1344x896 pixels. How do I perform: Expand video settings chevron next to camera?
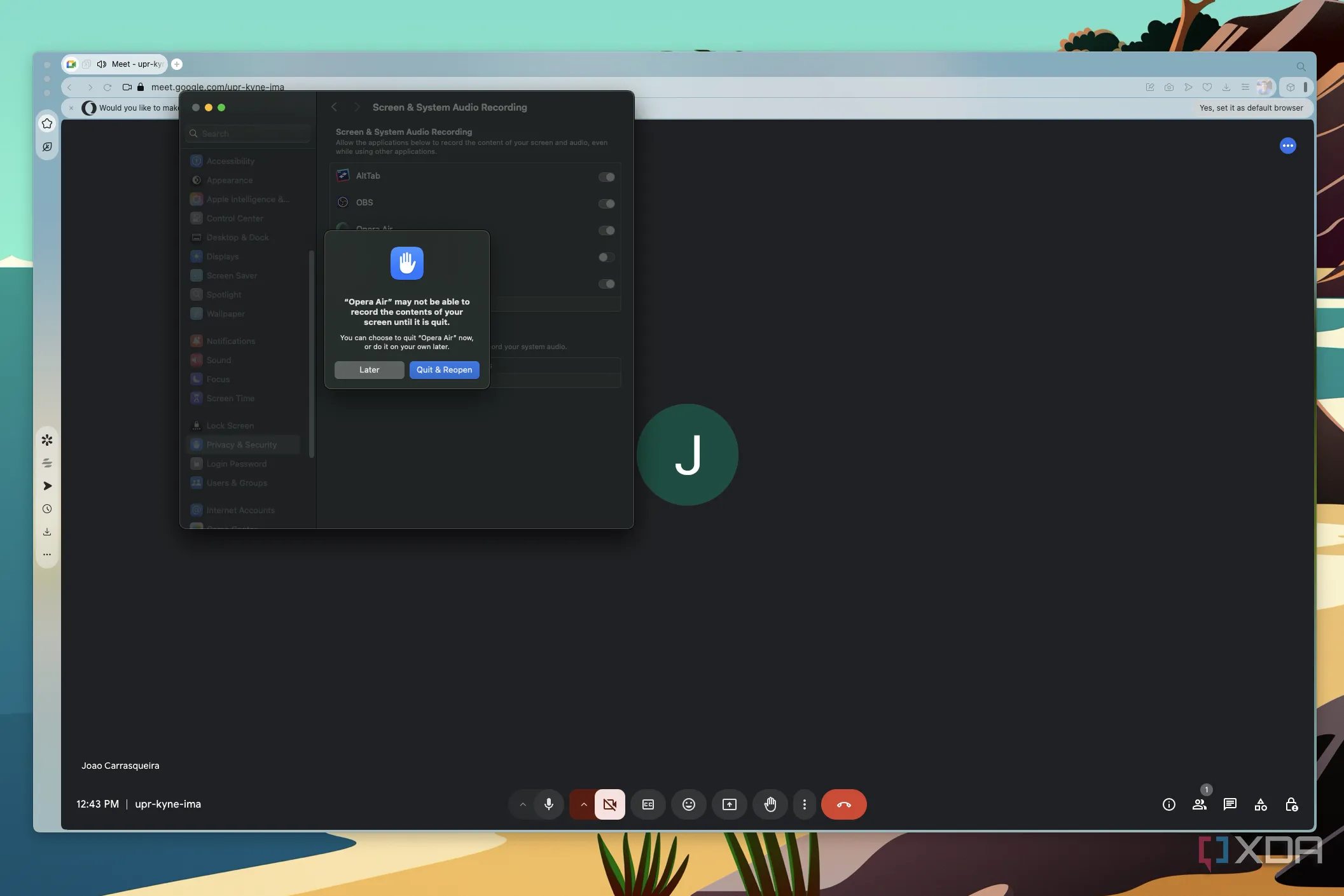[583, 804]
